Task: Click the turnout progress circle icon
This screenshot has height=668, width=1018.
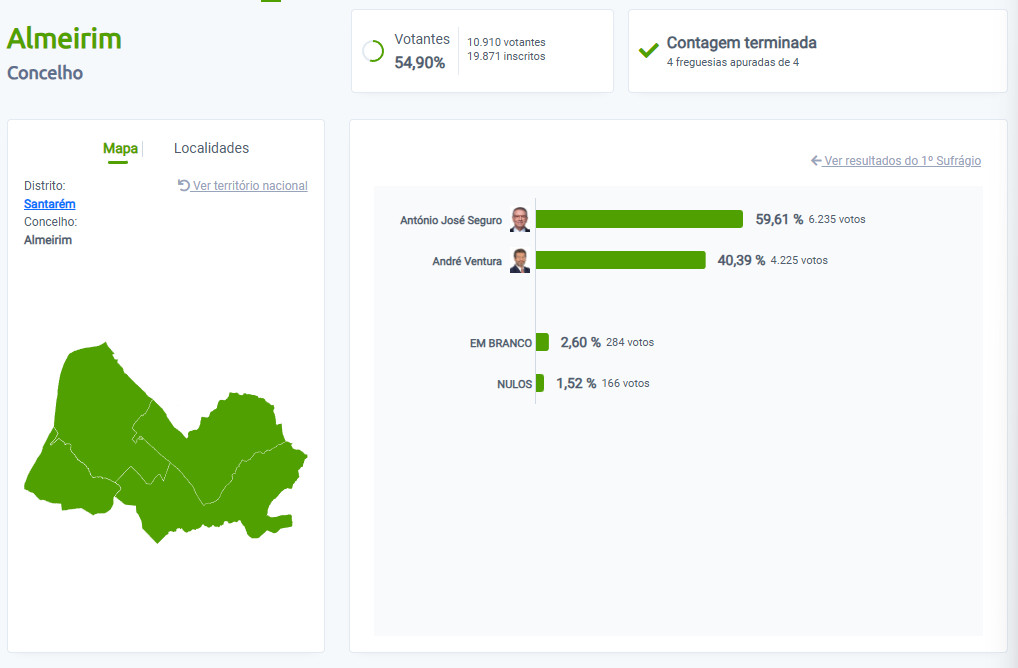Action: click(373, 51)
